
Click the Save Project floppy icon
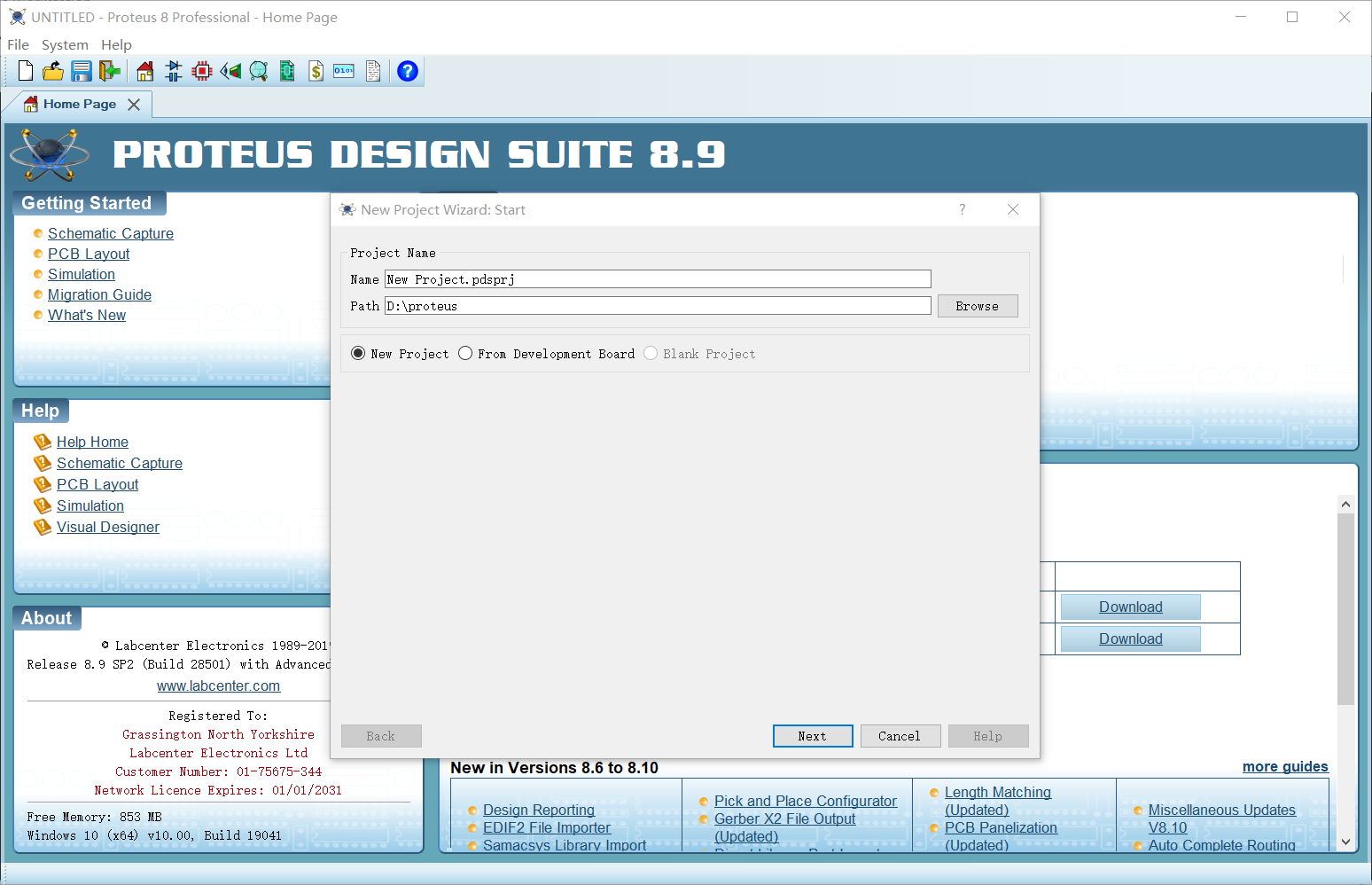pyautogui.click(x=82, y=71)
